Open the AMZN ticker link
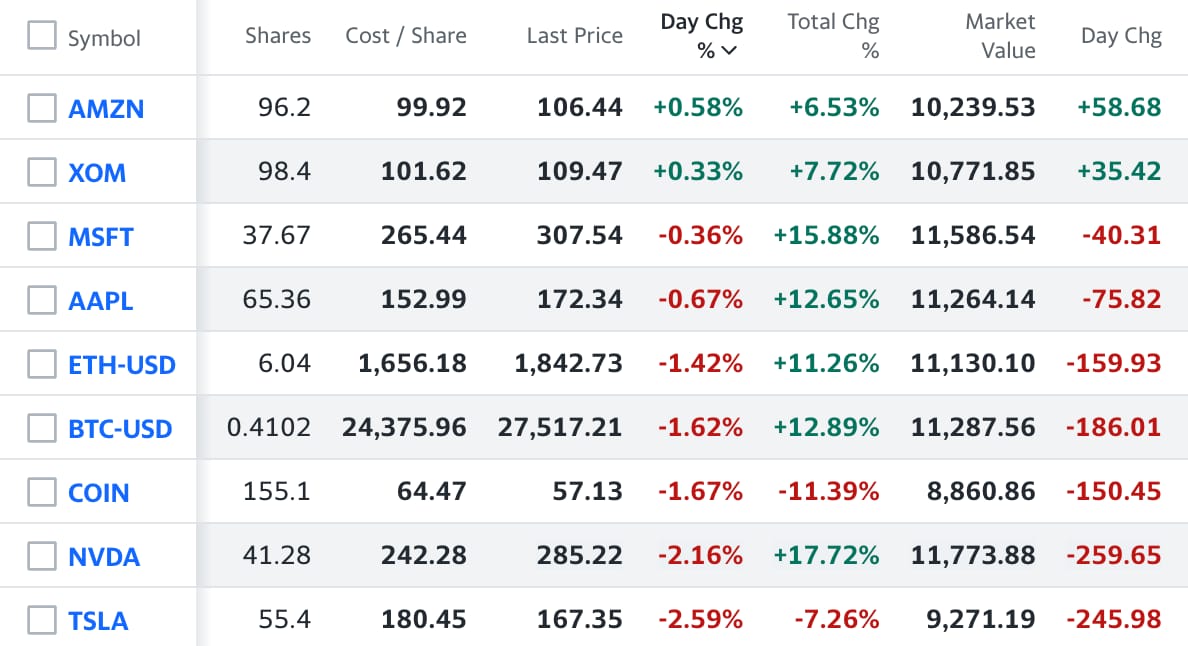This screenshot has width=1188, height=646. pyautogui.click(x=106, y=109)
